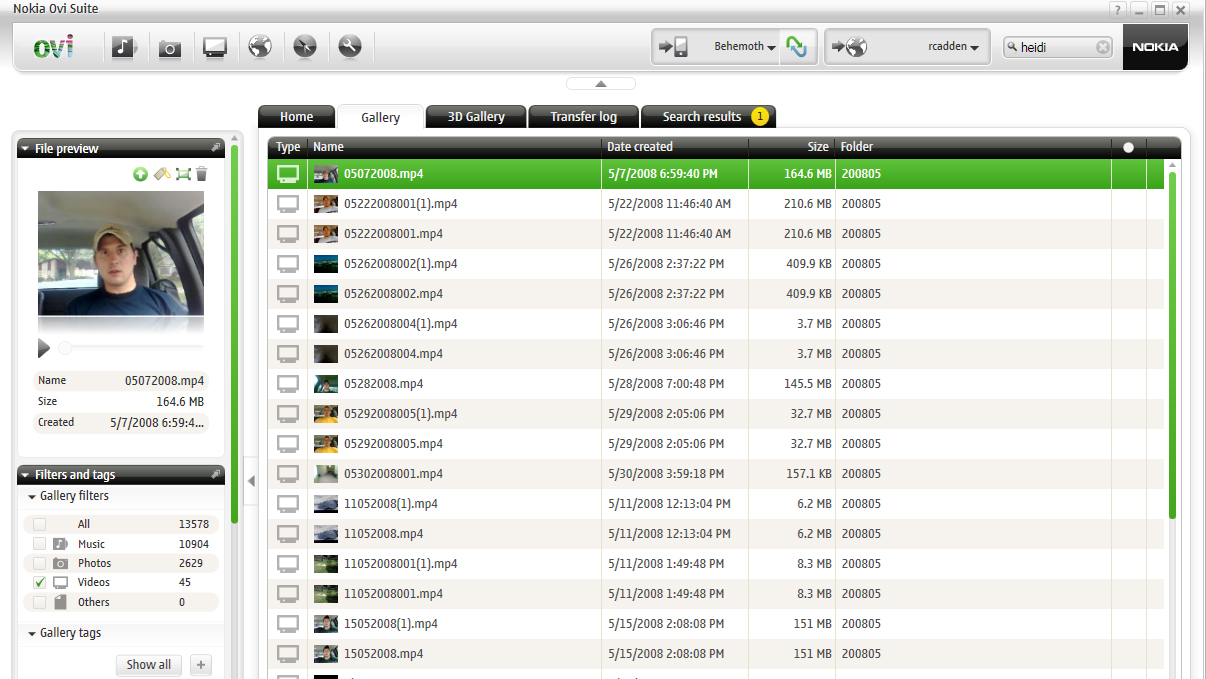Collapse the left sidebar with arrow handle
This screenshot has height=679, width=1206.
pyautogui.click(x=251, y=481)
